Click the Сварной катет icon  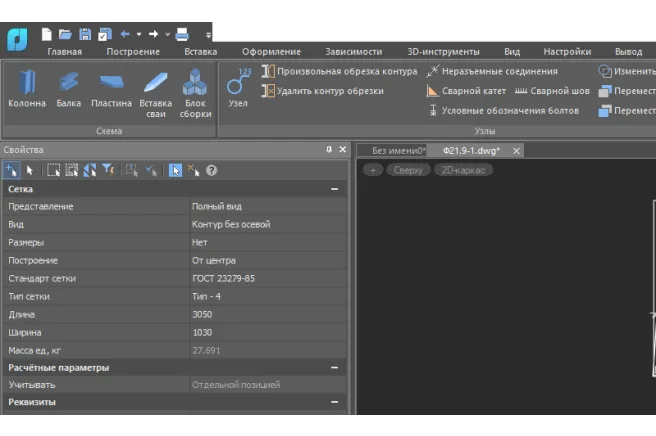[433, 91]
